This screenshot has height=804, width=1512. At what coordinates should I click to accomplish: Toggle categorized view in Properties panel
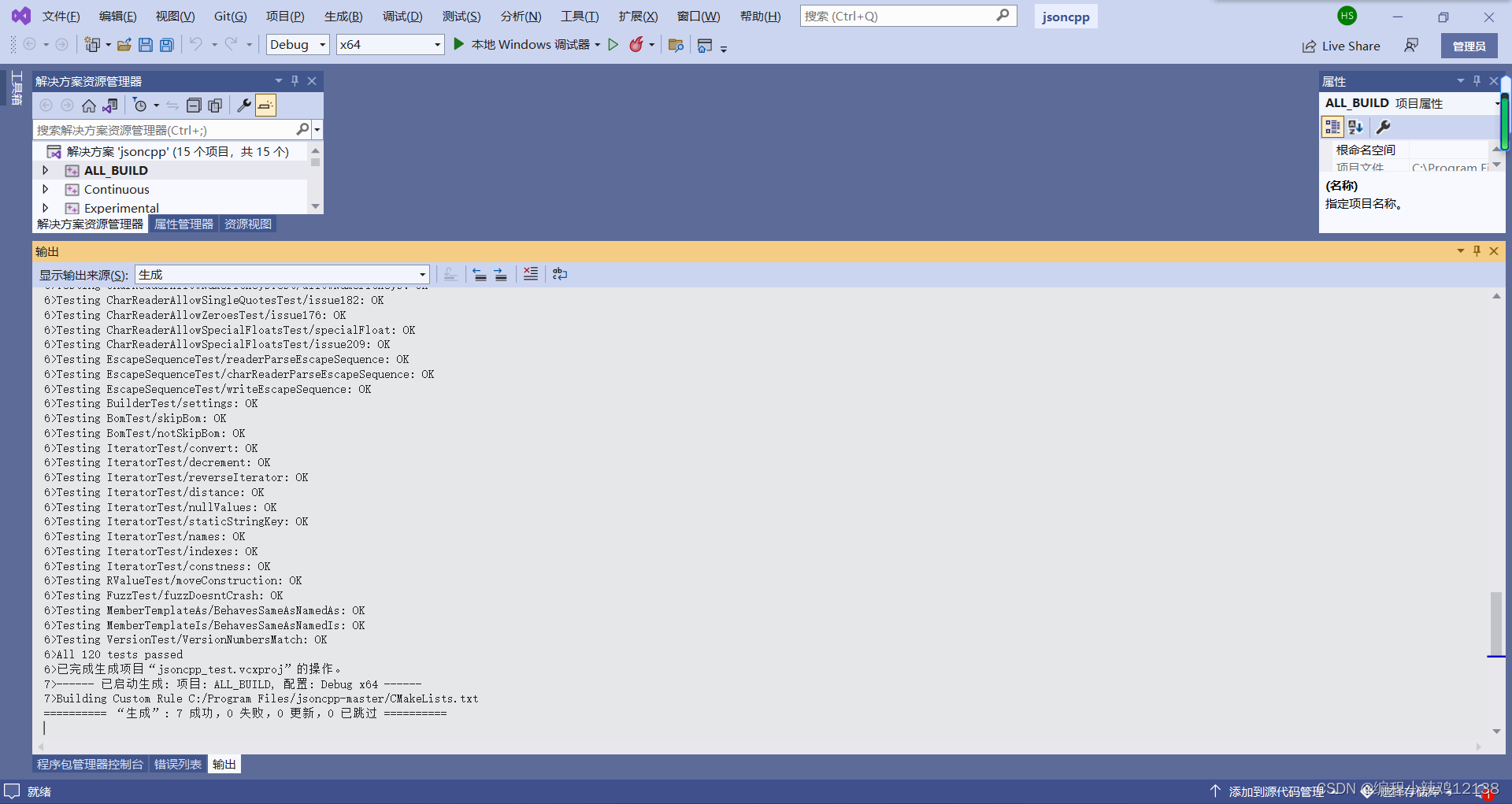point(1332,127)
